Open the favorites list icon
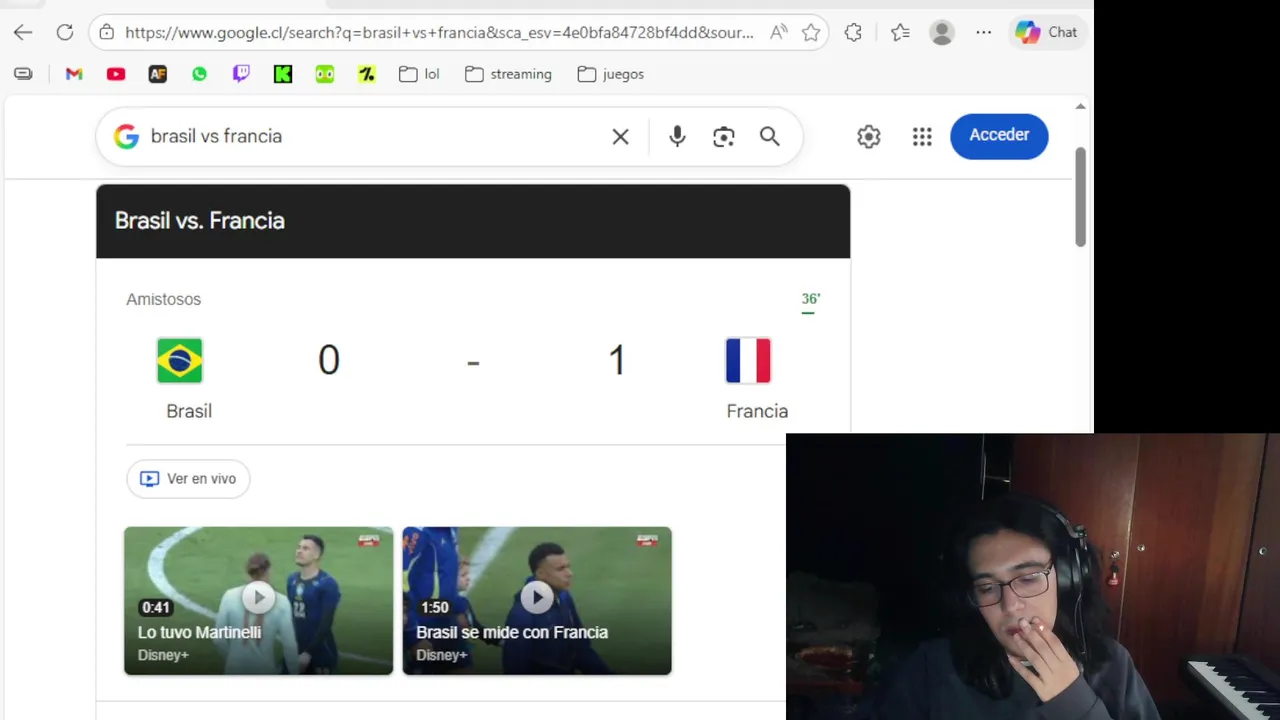1280x720 pixels. (x=900, y=32)
